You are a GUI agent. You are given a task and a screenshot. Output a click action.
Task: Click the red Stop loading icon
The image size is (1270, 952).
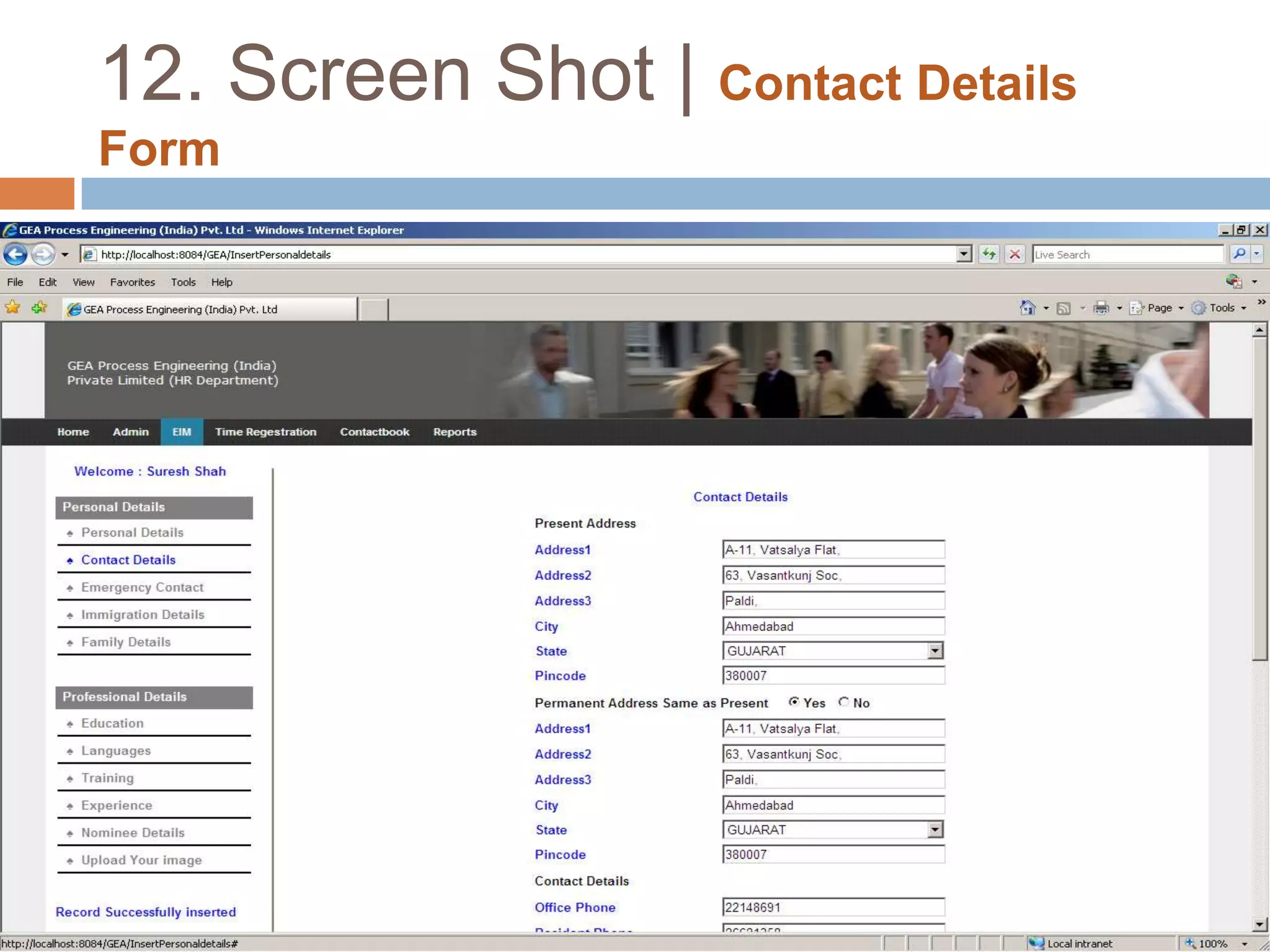pos(1015,254)
